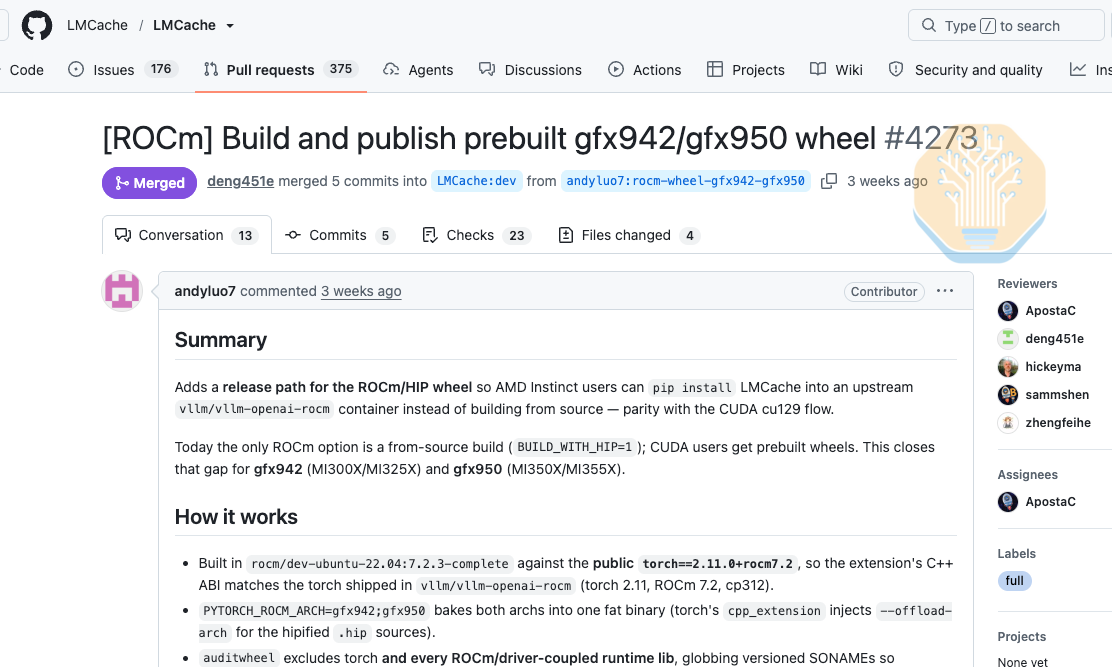Image resolution: width=1112 pixels, height=667 pixels.
Task: Open the LMCache organization link
Action: click(97, 26)
